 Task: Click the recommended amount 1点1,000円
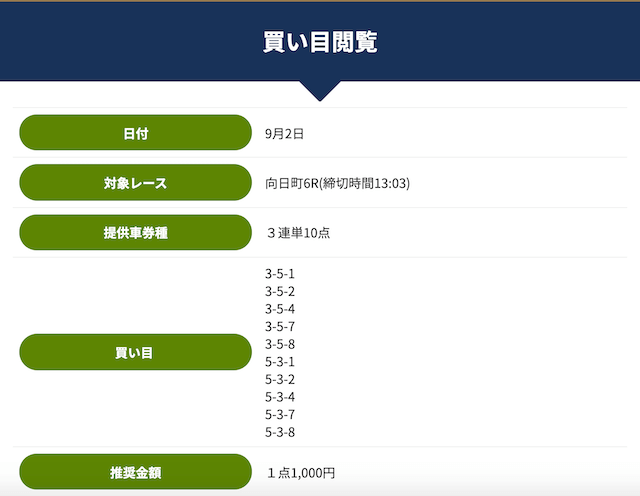pos(300,473)
